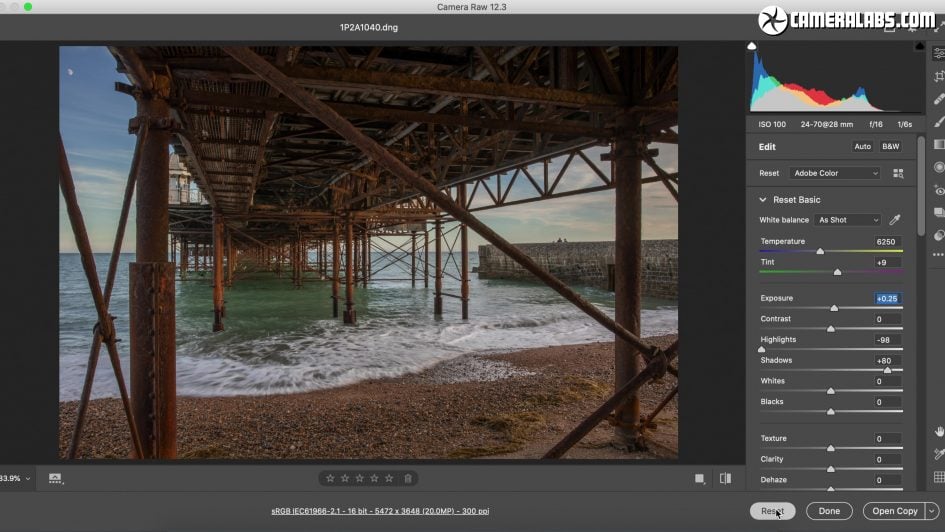This screenshot has width=945, height=532.
Task: Open the Adobe Color profile dropdown
Action: (835, 174)
